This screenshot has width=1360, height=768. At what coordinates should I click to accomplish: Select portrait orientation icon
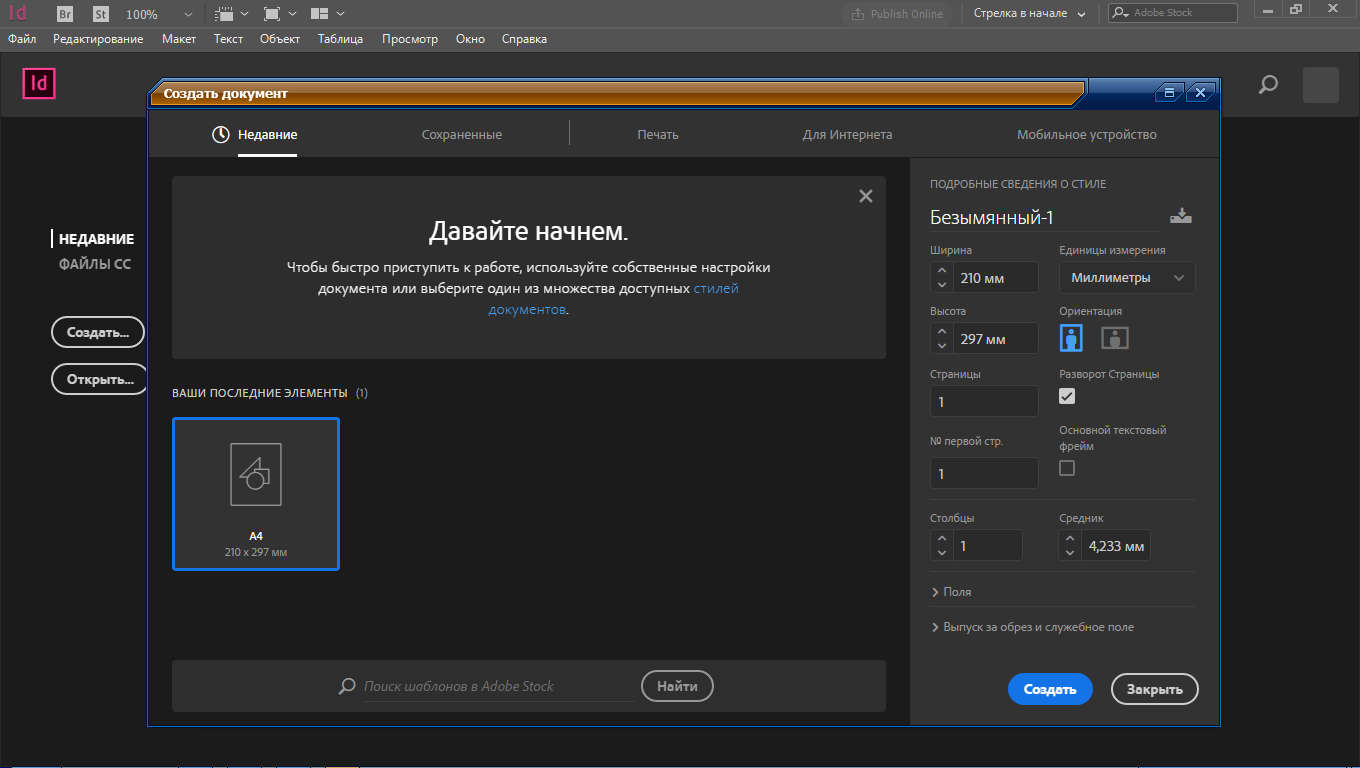pos(1072,338)
